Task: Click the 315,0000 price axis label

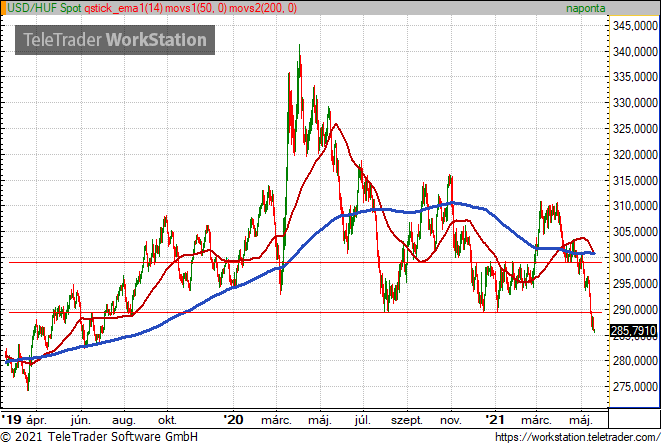Action: [x=635, y=181]
